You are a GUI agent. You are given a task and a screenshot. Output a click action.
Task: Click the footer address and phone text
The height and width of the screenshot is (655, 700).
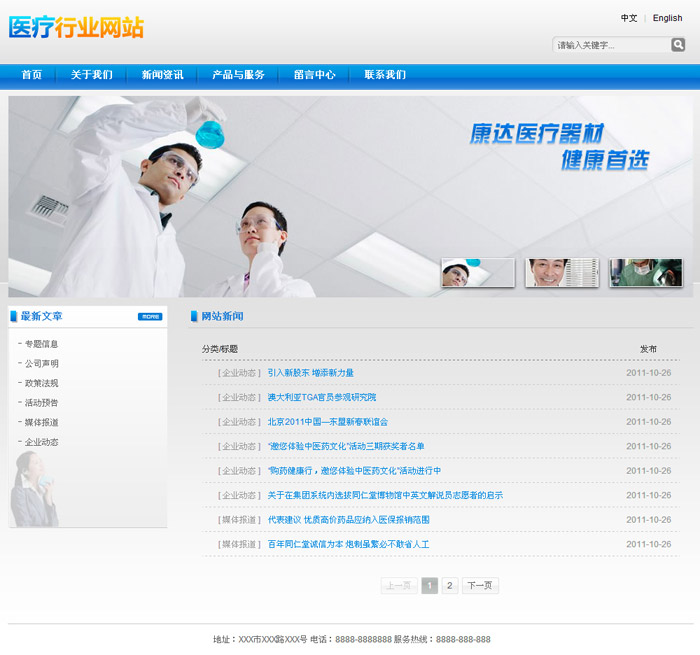[352, 640]
